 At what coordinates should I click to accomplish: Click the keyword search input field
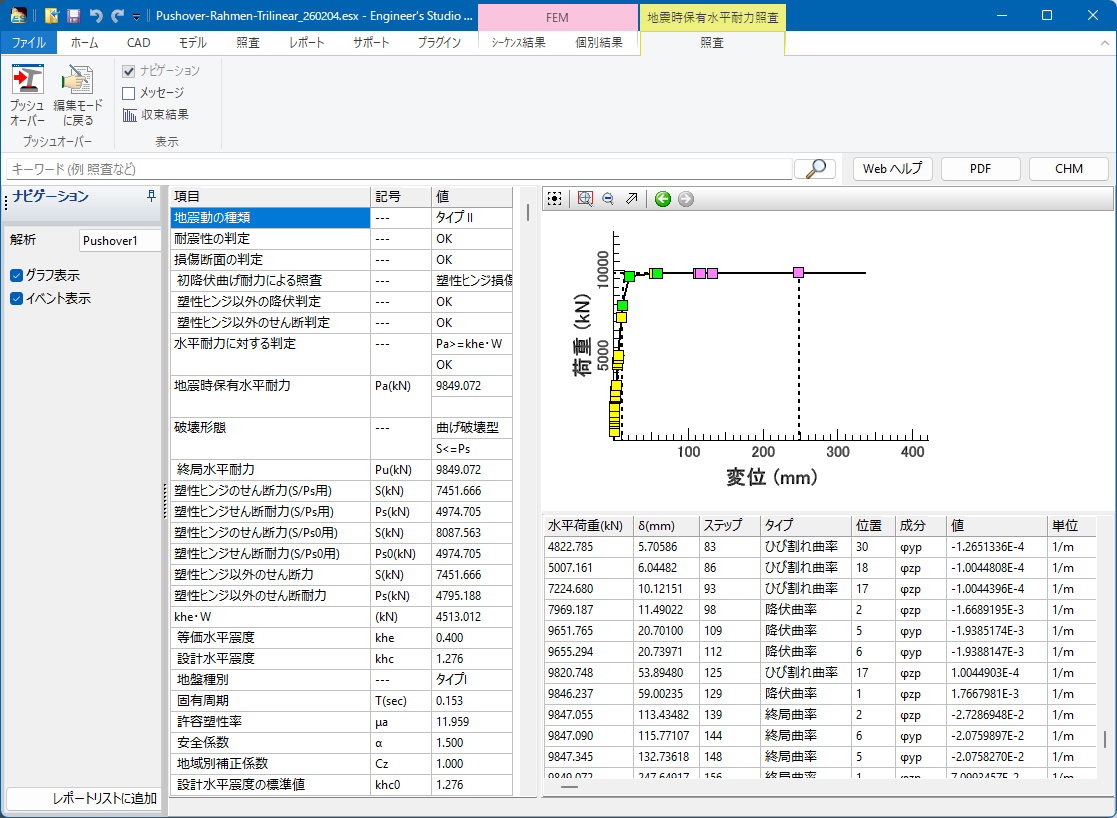click(400, 169)
